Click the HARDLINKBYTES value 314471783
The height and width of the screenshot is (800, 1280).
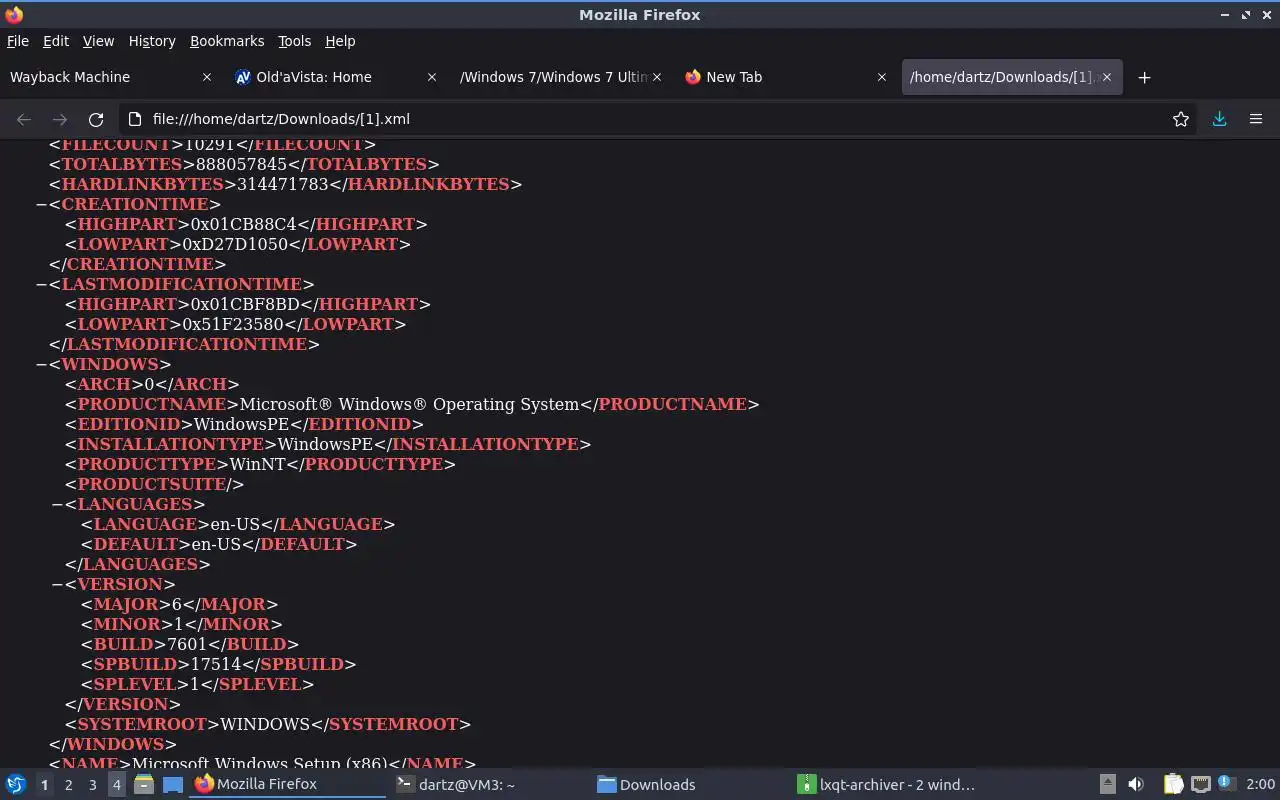tap(281, 184)
